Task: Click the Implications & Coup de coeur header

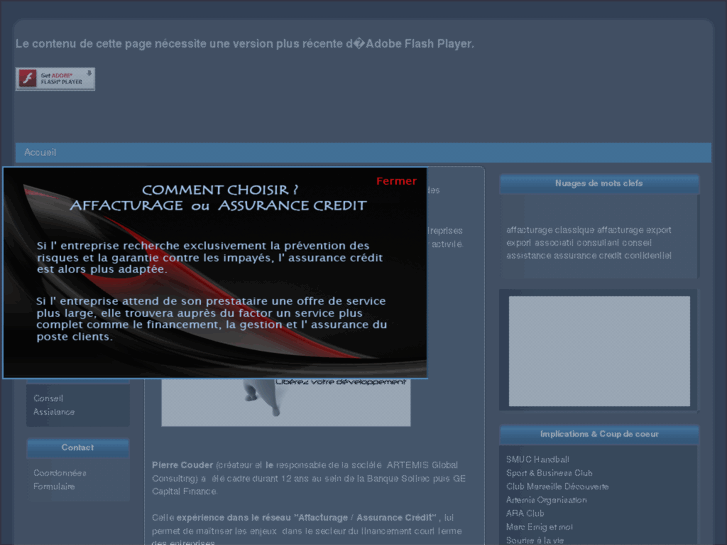Action: (599, 435)
